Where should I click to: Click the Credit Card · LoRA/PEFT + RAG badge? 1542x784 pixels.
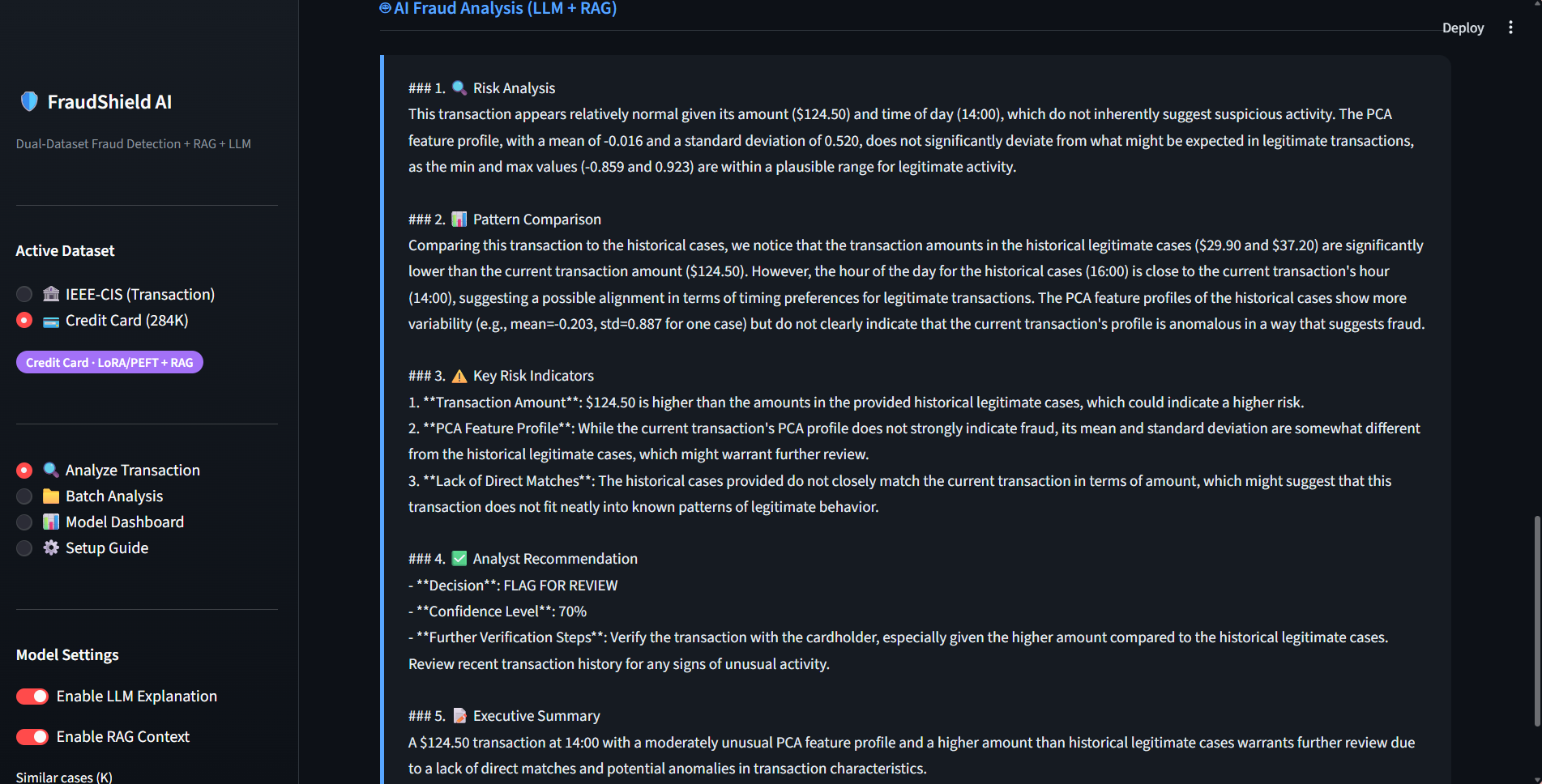click(109, 362)
